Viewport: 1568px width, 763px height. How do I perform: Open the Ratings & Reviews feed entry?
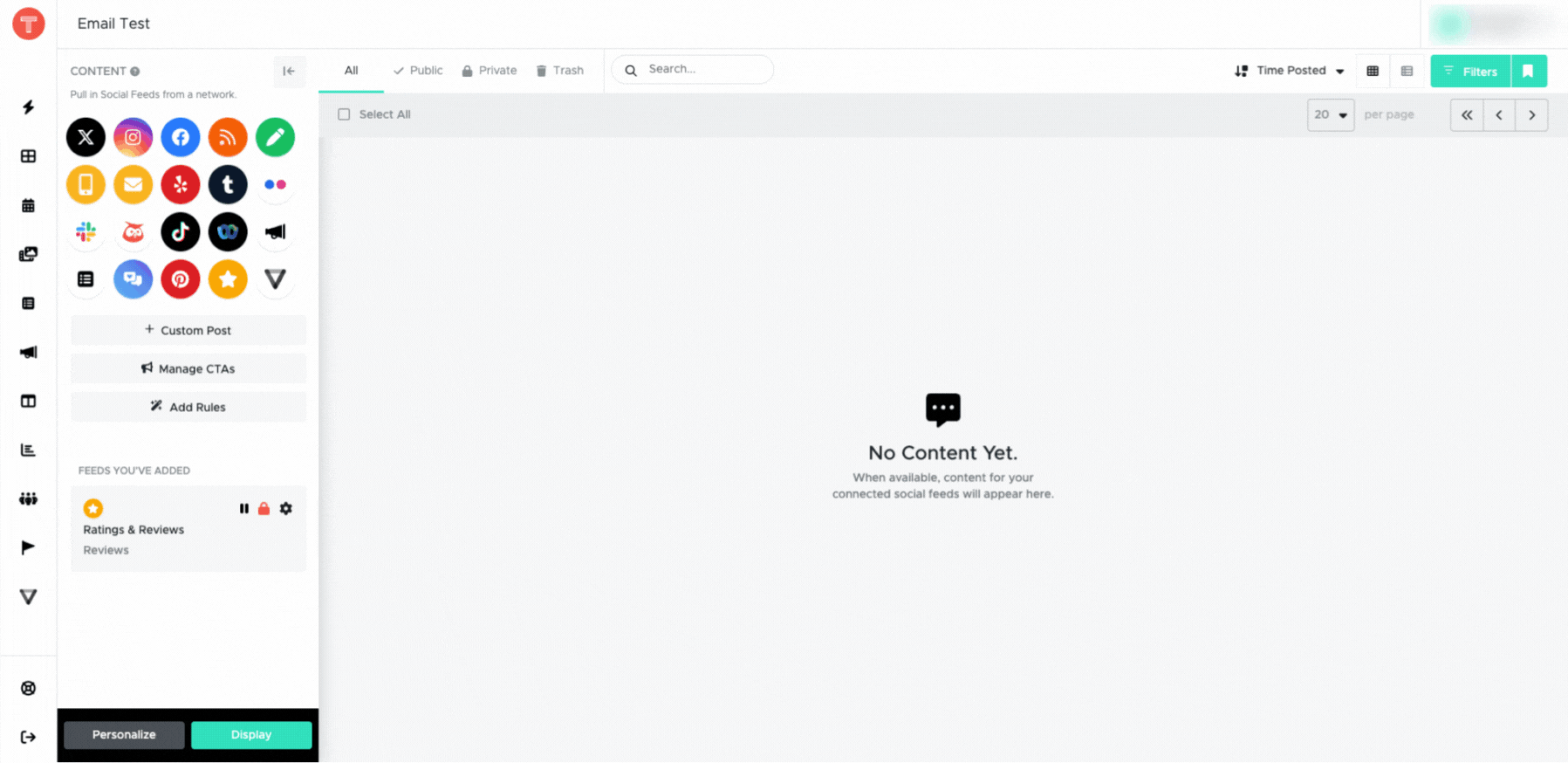pyautogui.click(x=188, y=529)
